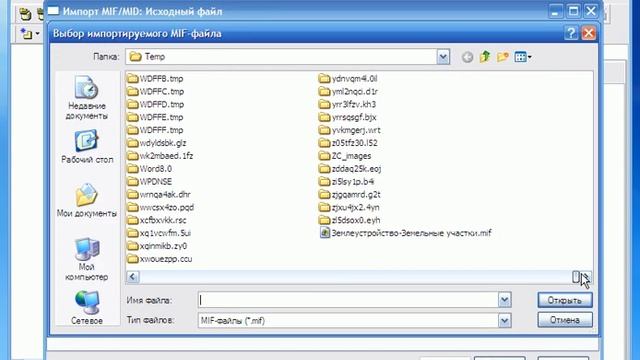Click the Отмена button
Image resolution: width=640 pixels, height=360 pixels.
pyautogui.click(x=564, y=320)
